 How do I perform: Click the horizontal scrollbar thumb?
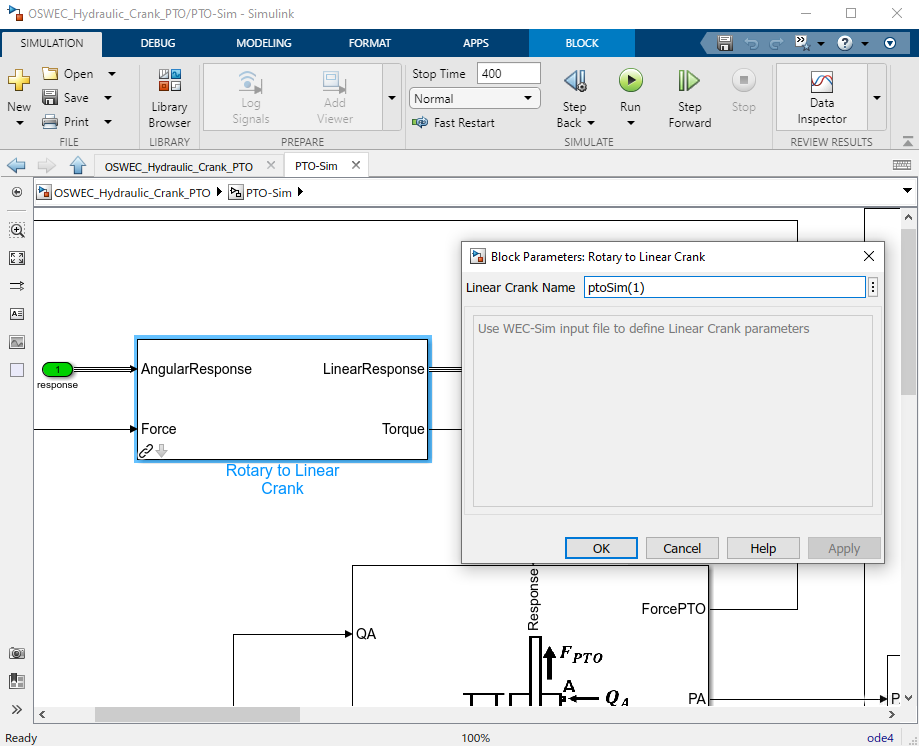coord(198,714)
